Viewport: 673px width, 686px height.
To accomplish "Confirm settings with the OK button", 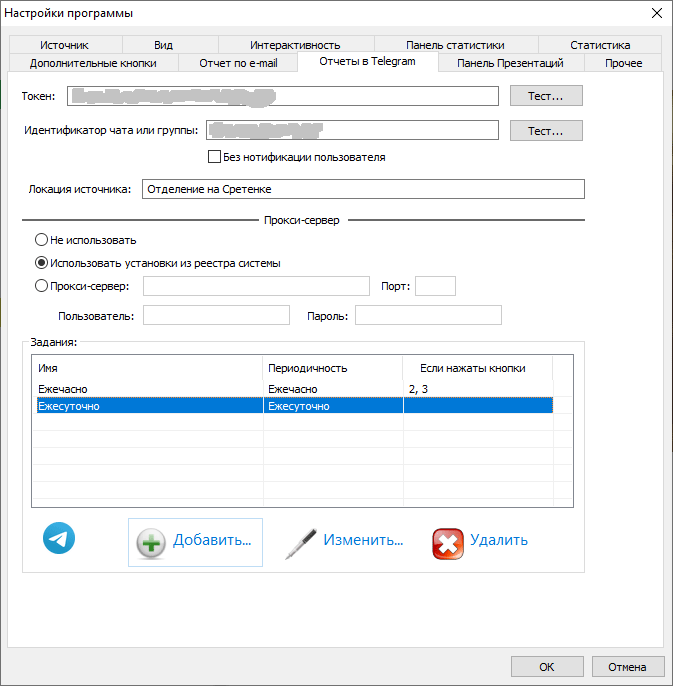I will click(x=546, y=667).
